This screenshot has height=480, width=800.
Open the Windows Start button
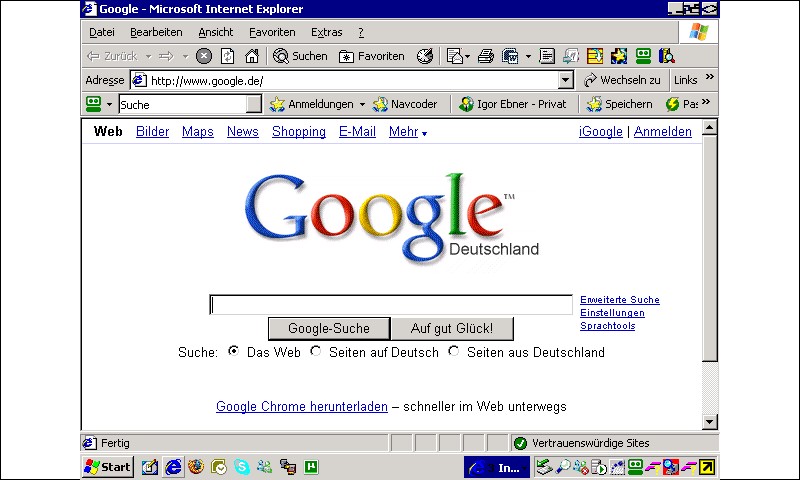(108, 467)
